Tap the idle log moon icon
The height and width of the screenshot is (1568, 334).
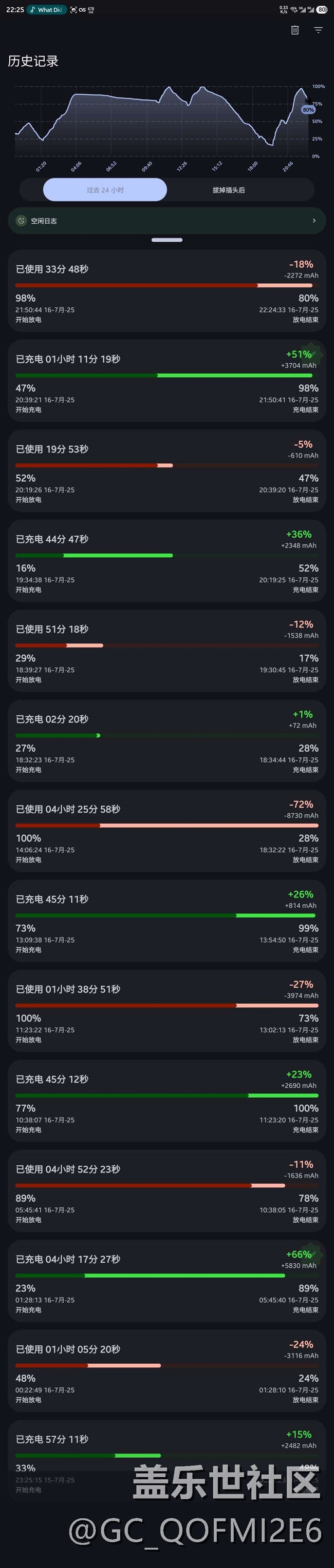point(22,221)
